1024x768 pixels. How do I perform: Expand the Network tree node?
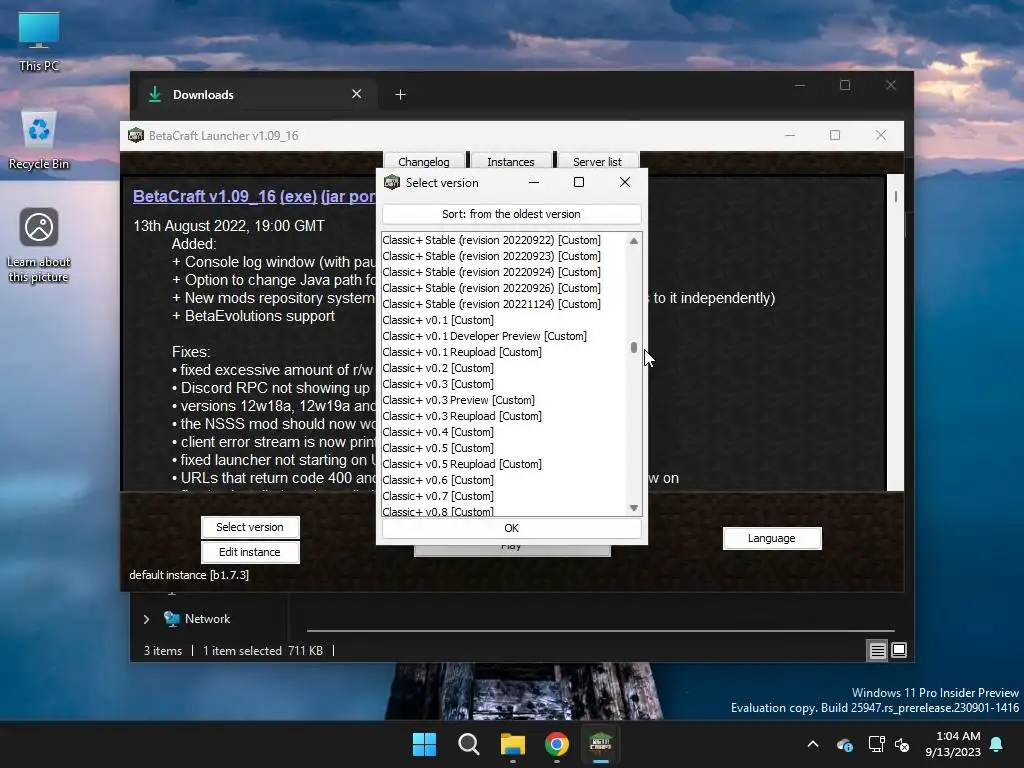146,619
